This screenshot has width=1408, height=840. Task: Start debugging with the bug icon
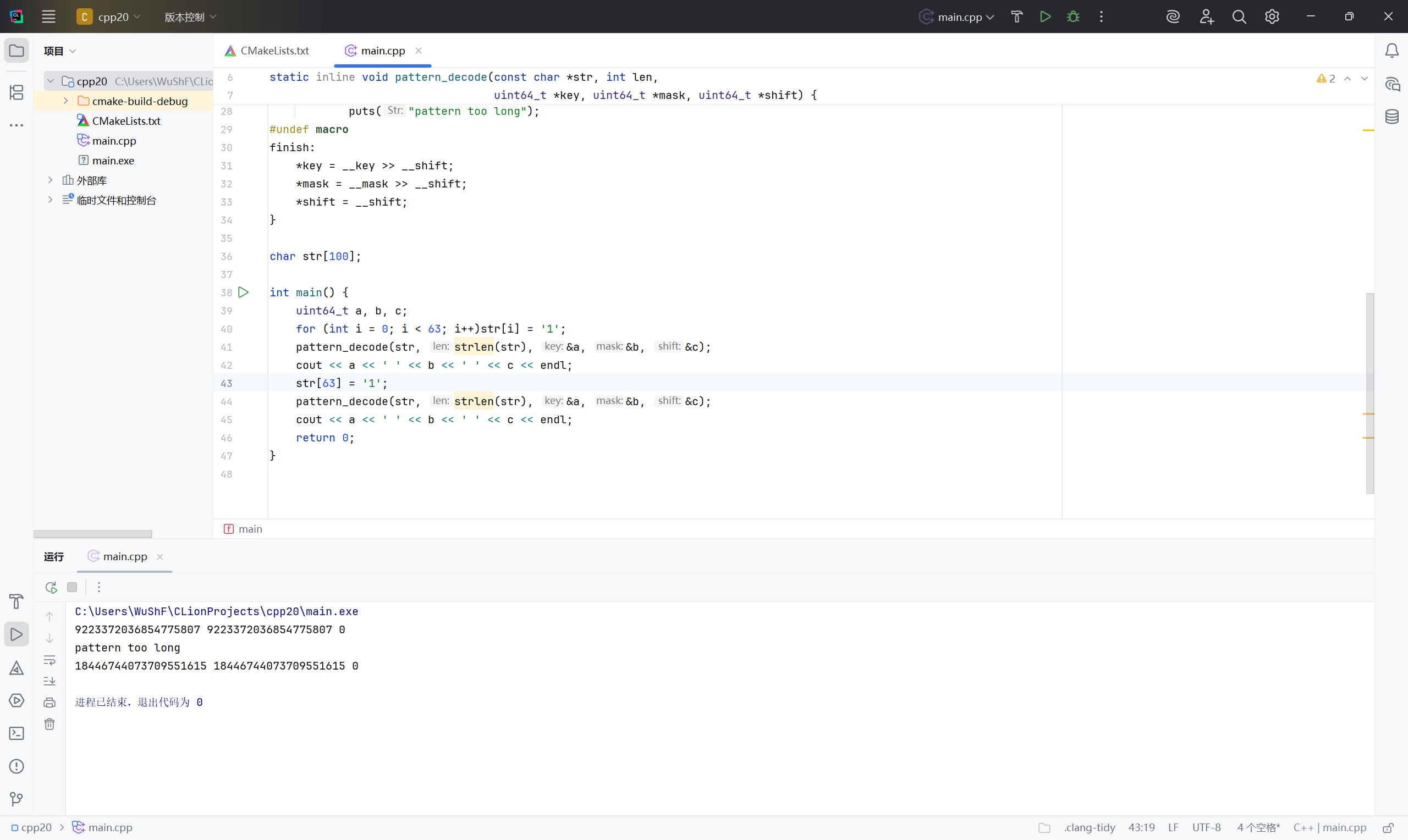1073,16
